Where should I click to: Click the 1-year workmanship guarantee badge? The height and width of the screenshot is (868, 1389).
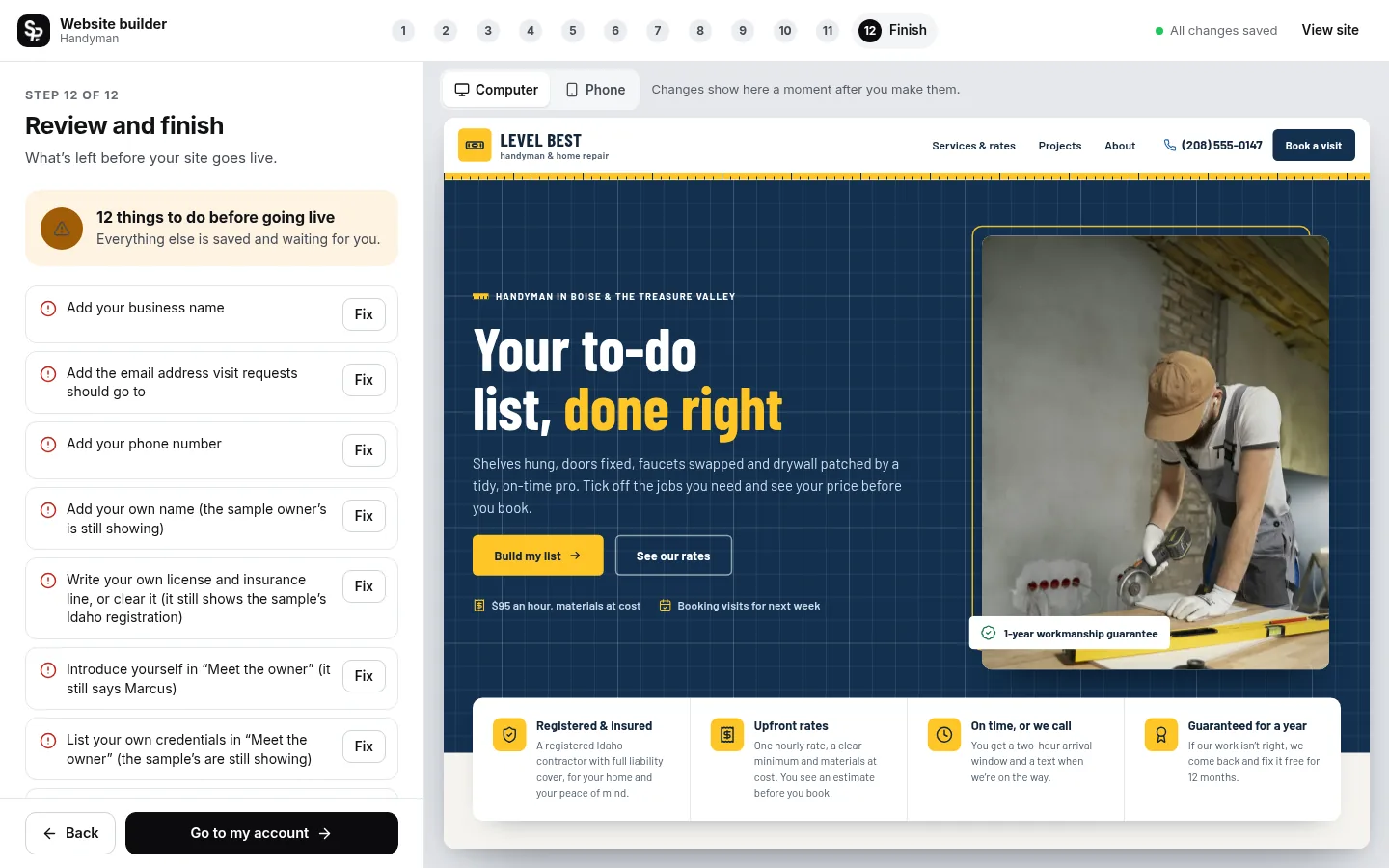[x=1069, y=634]
